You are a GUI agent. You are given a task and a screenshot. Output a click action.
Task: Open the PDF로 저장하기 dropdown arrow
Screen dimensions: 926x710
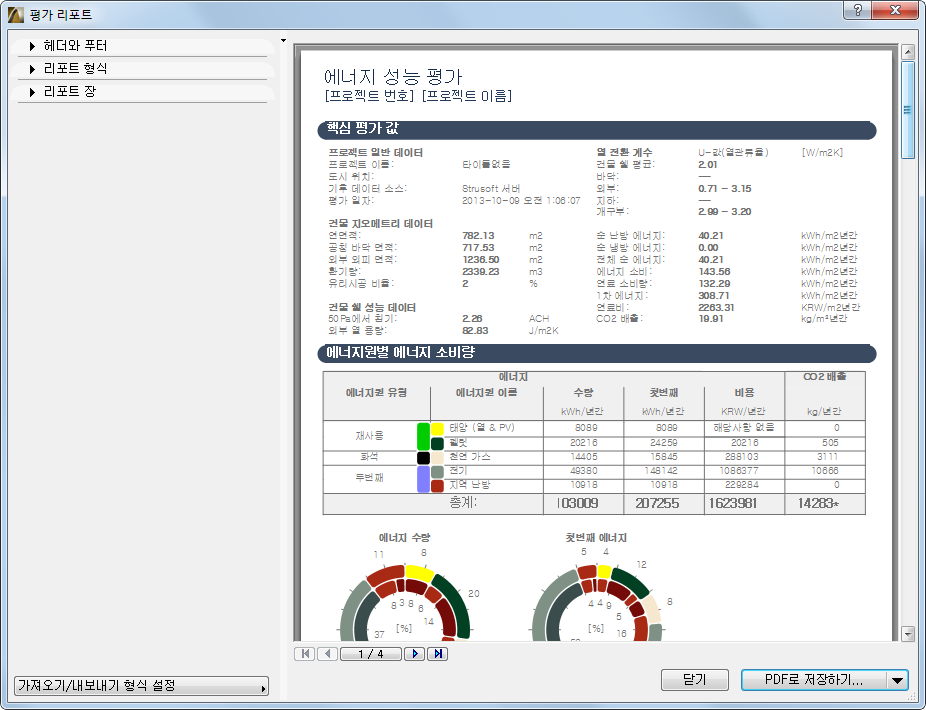coord(897,680)
